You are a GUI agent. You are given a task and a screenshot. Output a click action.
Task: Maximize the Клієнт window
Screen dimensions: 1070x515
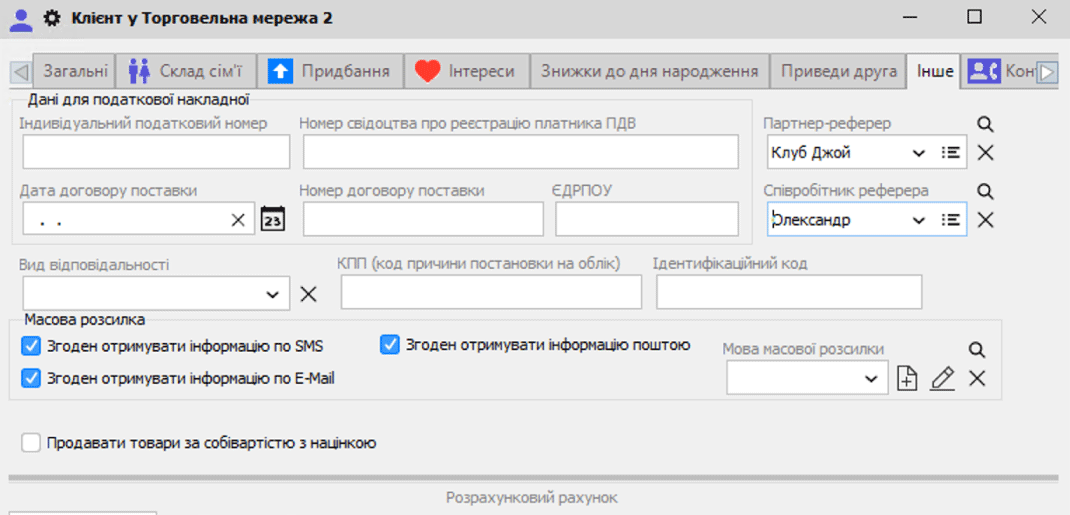click(974, 17)
